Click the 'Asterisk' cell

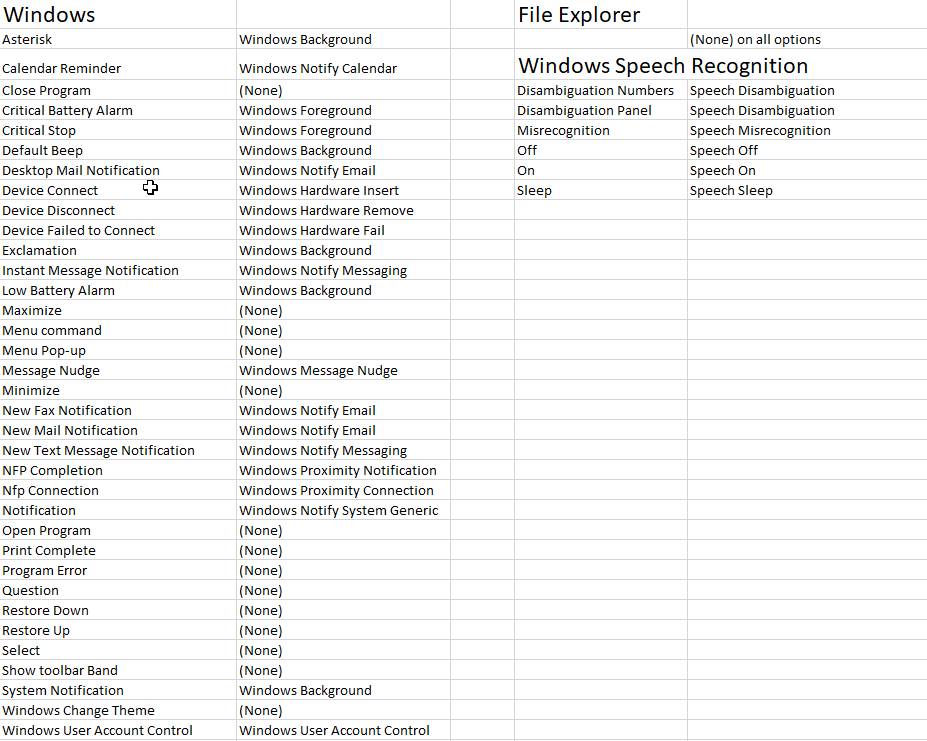click(x=118, y=39)
